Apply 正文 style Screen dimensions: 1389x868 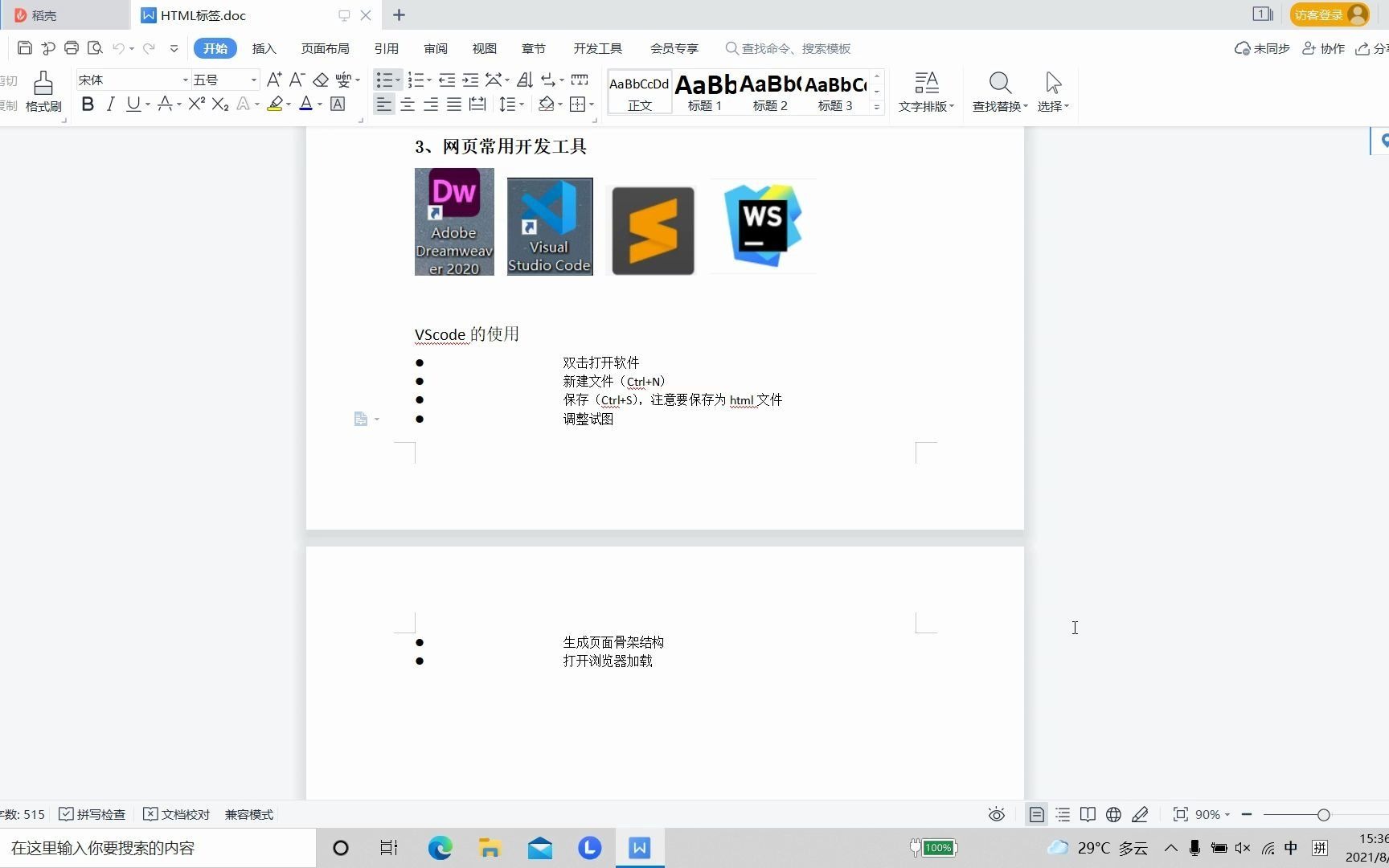(639, 92)
